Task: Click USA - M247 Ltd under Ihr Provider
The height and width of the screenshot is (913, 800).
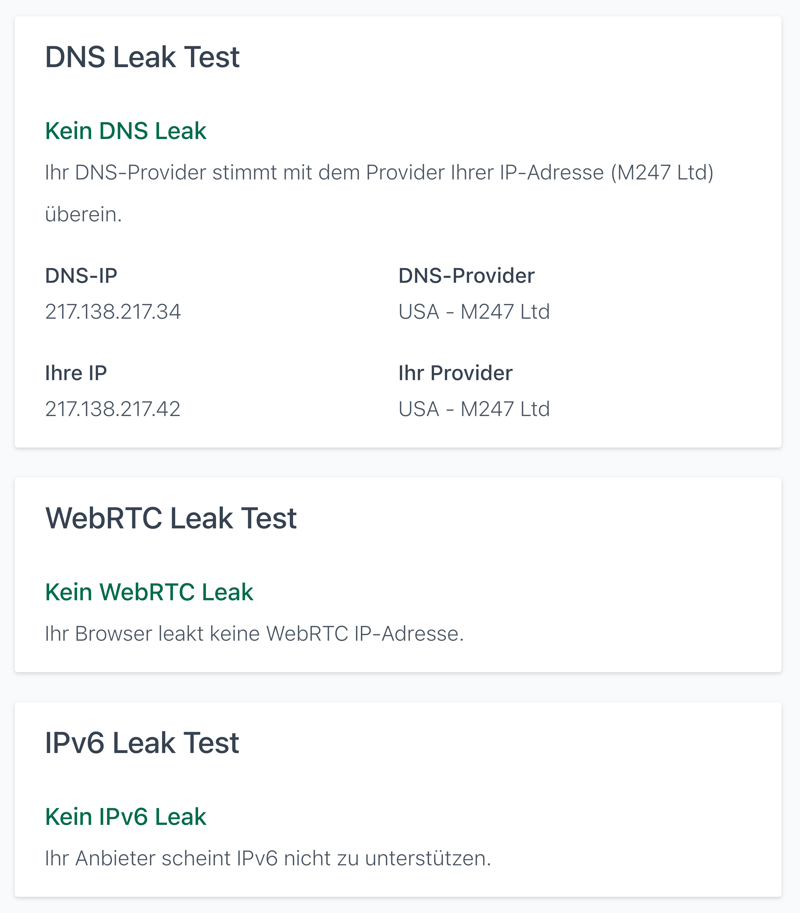Action: pyautogui.click(x=474, y=409)
